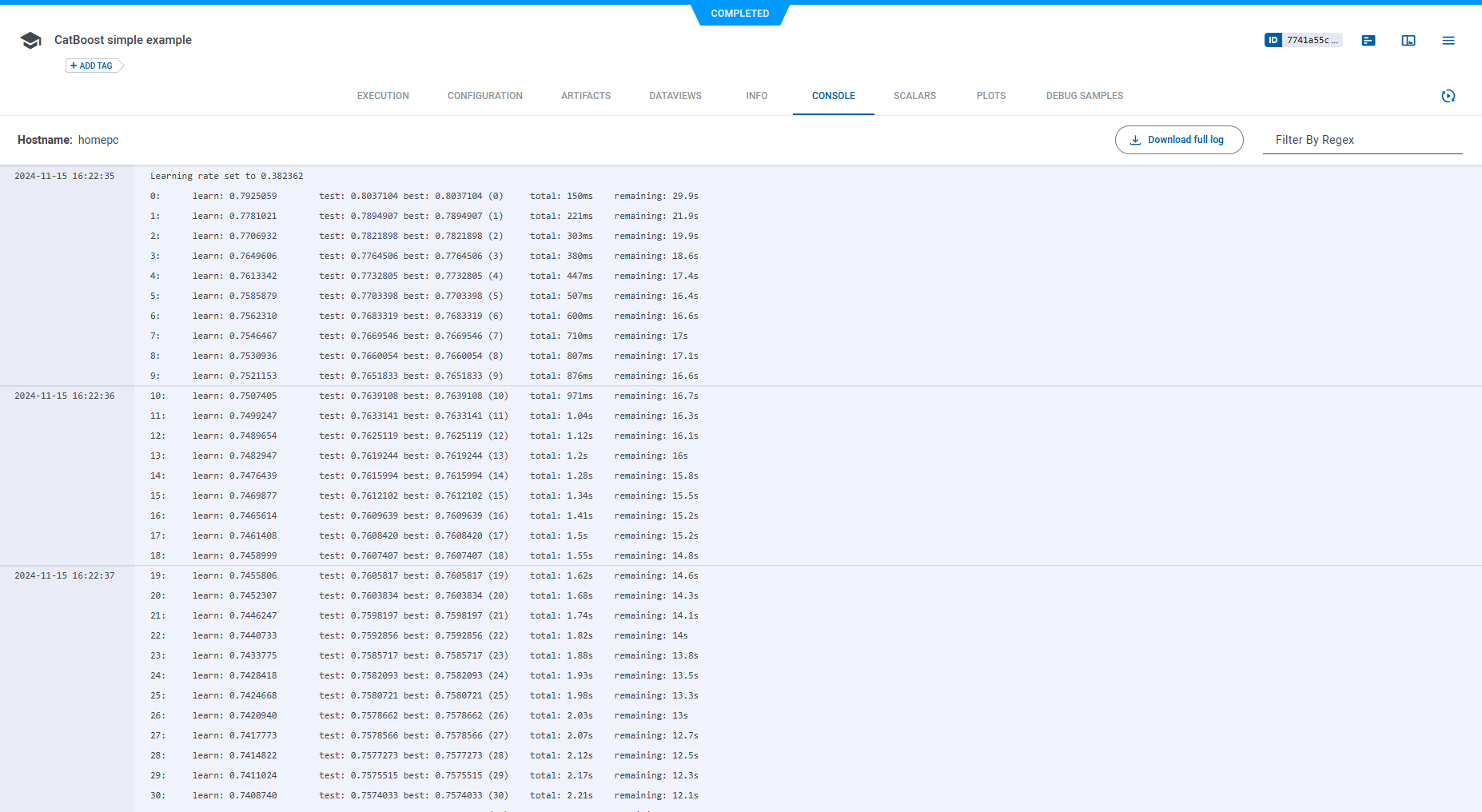Image resolution: width=1482 pixels, height=812 pixels.
Task: Click inside the Filter By Regex field
Action: (x=1362, y=139)
